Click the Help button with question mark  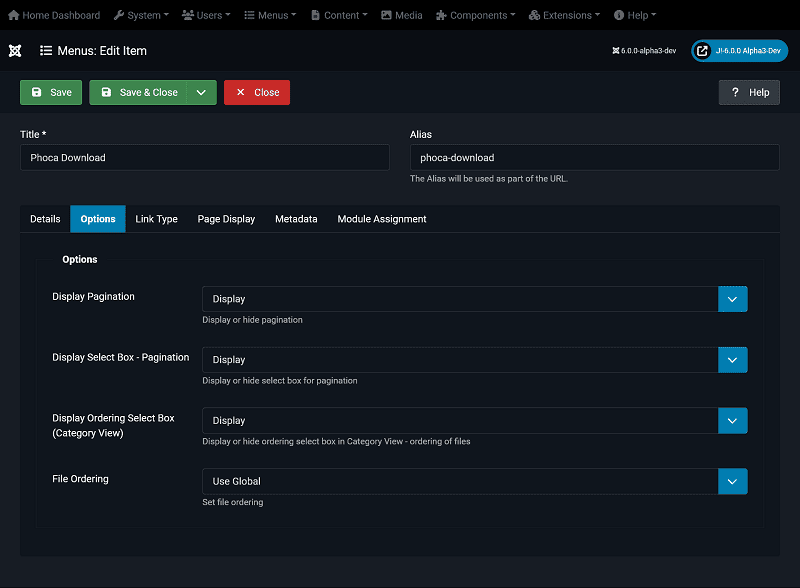(x=749, y=92)
